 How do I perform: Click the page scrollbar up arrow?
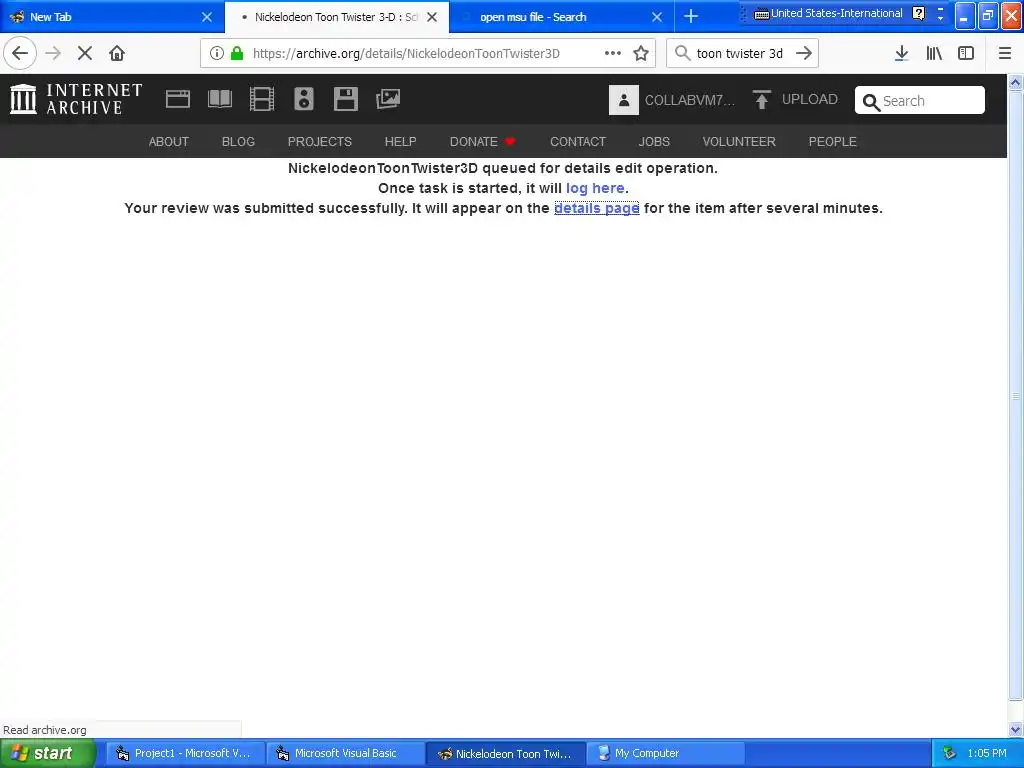1016,82
